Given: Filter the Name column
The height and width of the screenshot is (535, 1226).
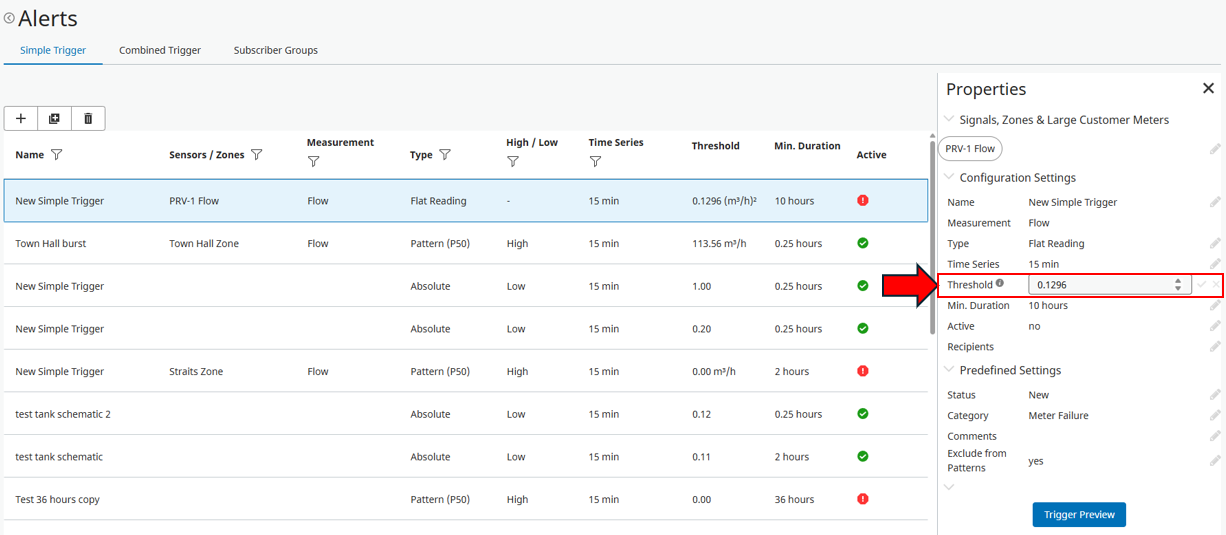Looking at the screenshot, I should [x=57, y=155].
